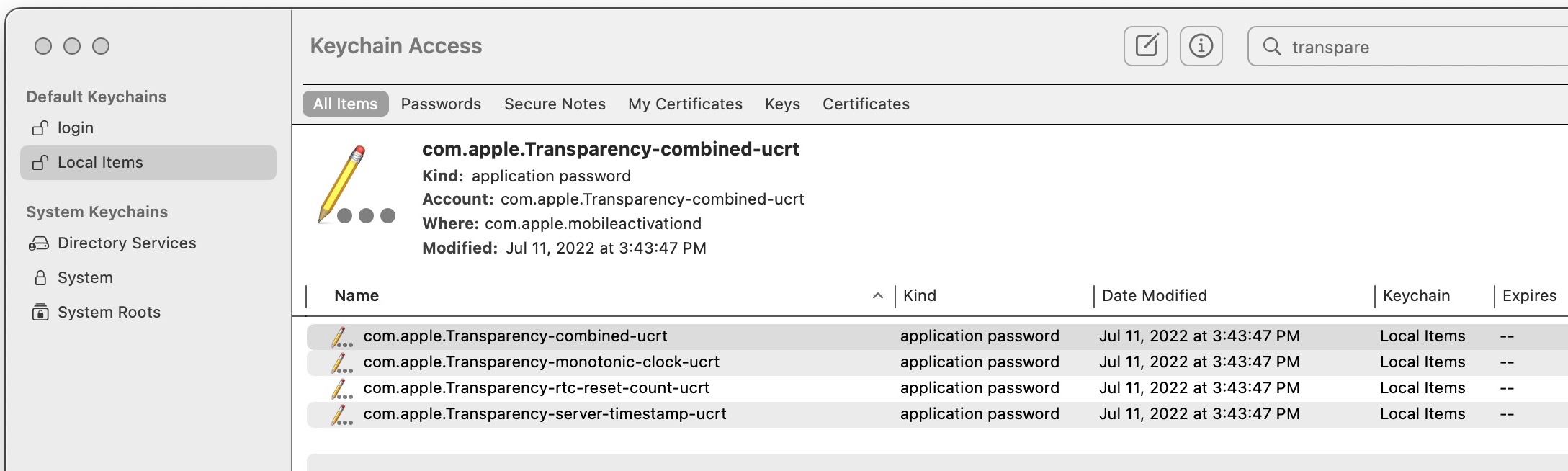Click pencil icon of rtc-reset-count-ucrt entry
Image resolution: width=1568 pixels, height=471 pixels.
tap(340, 389)
